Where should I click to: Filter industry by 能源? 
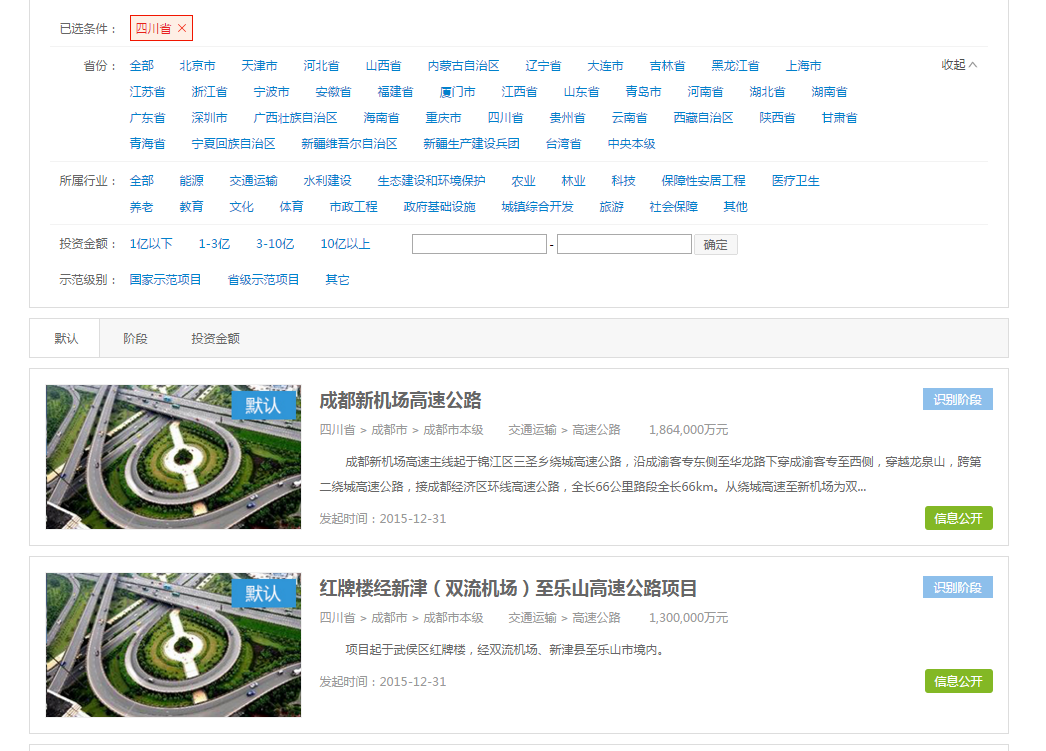[191, 181]
